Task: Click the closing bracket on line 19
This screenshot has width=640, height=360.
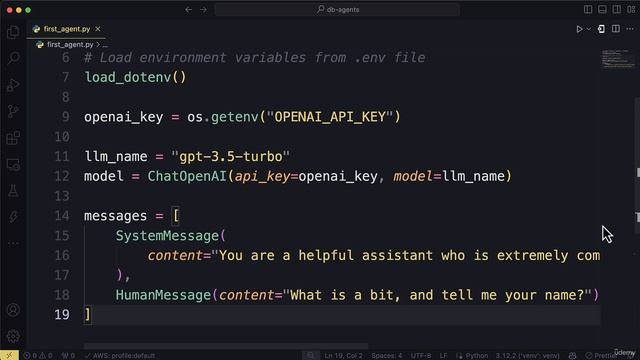Action: (x=87, y=315)
